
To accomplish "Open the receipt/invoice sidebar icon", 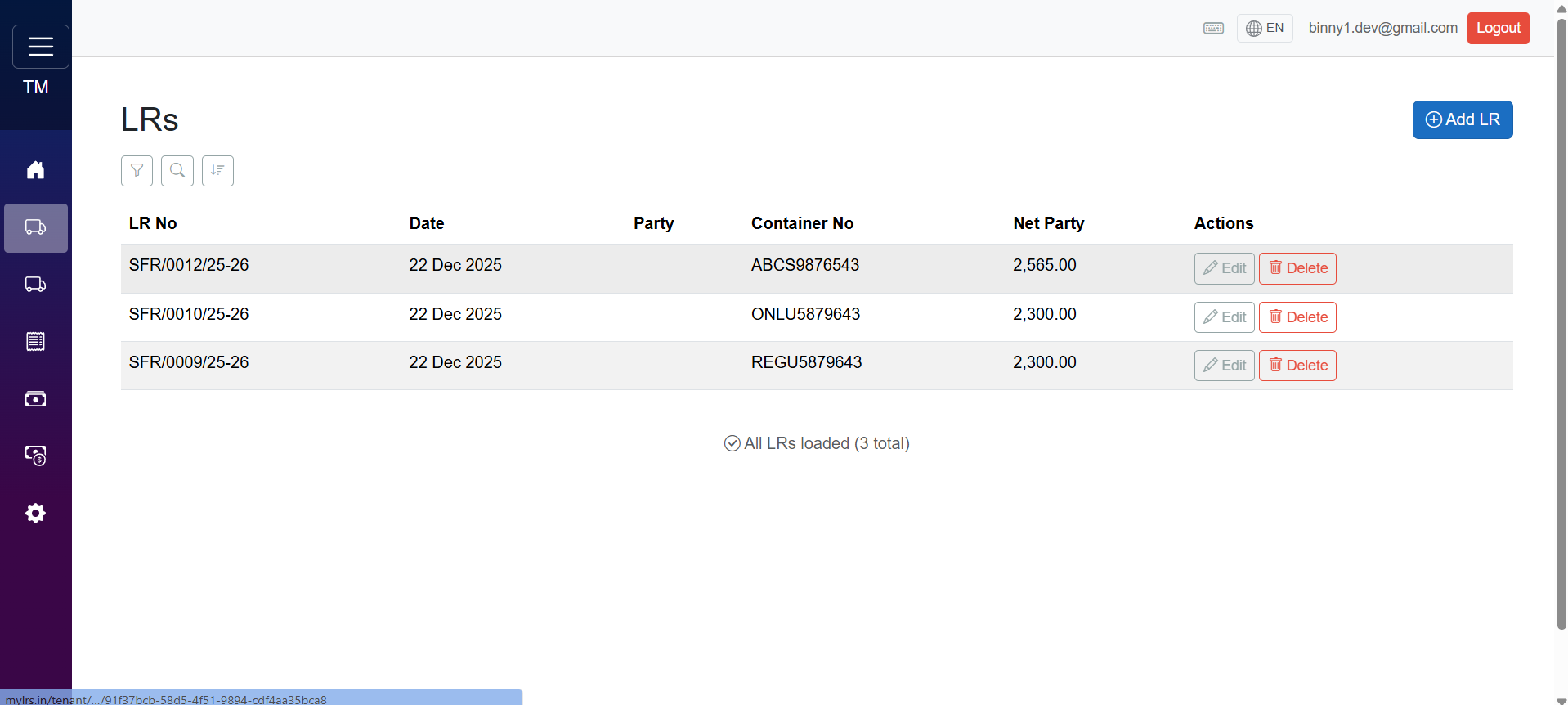I will coord(35,342).
